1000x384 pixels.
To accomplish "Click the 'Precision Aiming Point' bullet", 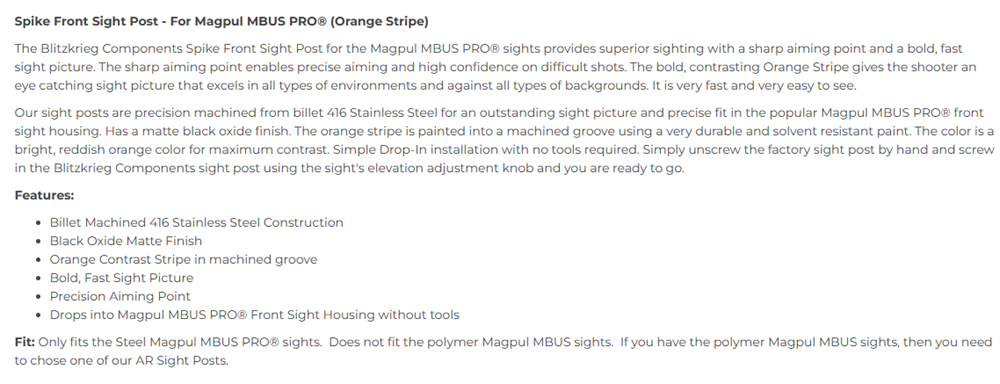I will coord(120,297).
